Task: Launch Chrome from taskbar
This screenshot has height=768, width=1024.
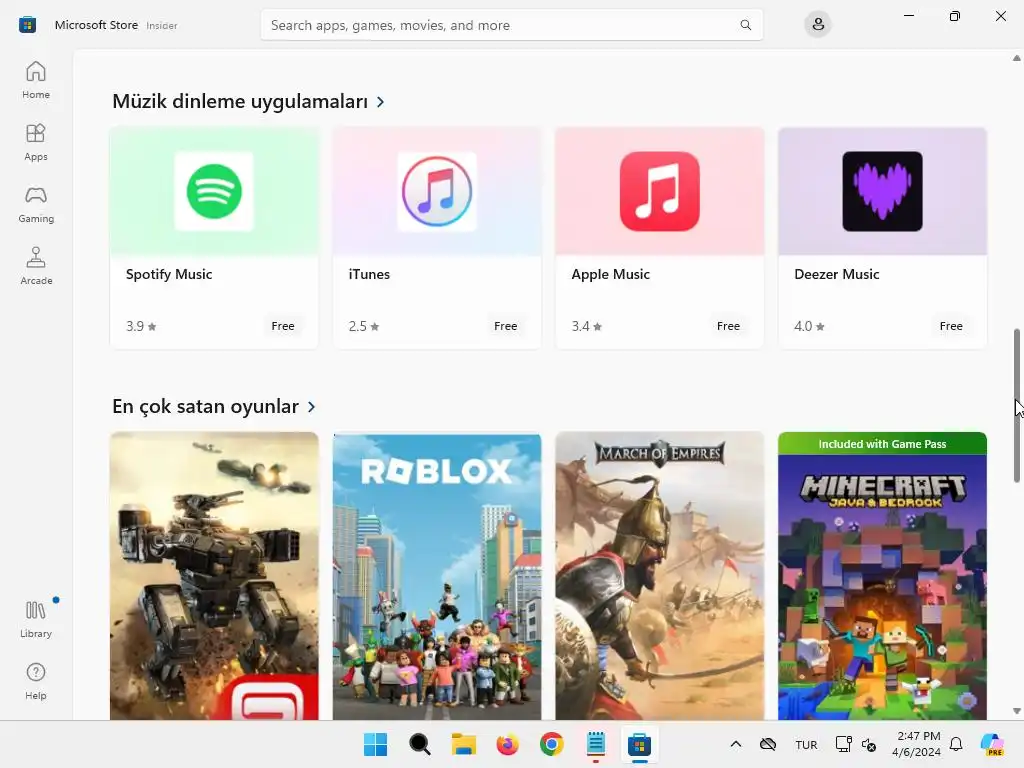Action: (552, 744)
